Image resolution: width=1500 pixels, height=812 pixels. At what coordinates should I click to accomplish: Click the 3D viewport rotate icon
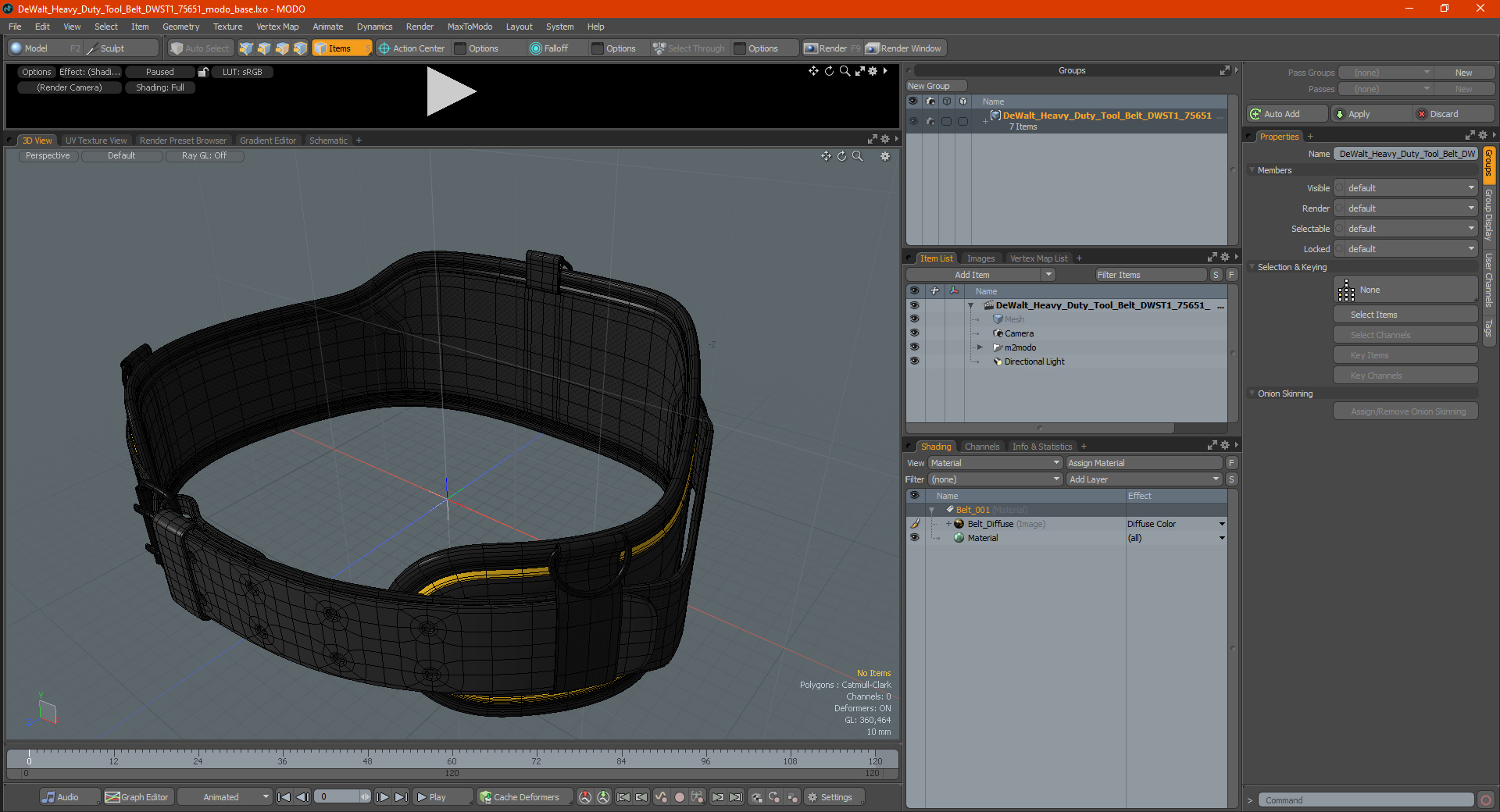[x=842, y=156]
